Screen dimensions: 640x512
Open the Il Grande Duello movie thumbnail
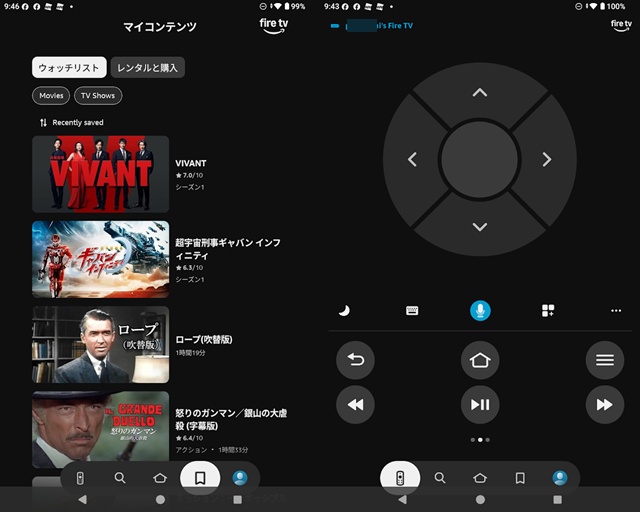pyautogui.click(x=100, y=429)
